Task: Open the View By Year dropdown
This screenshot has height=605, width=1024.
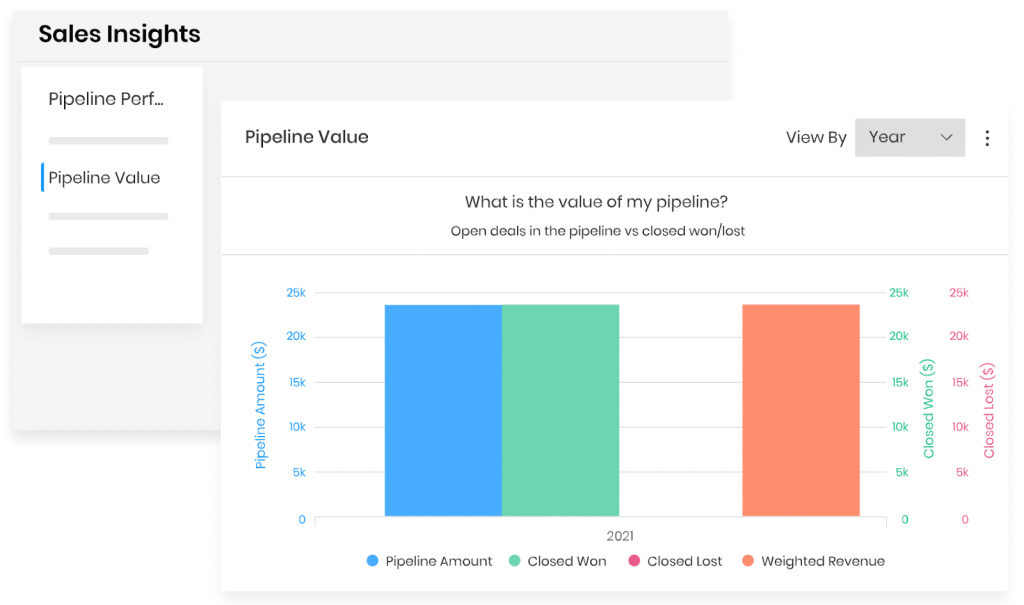Action: pyautogui.click(x=908, y=137)
